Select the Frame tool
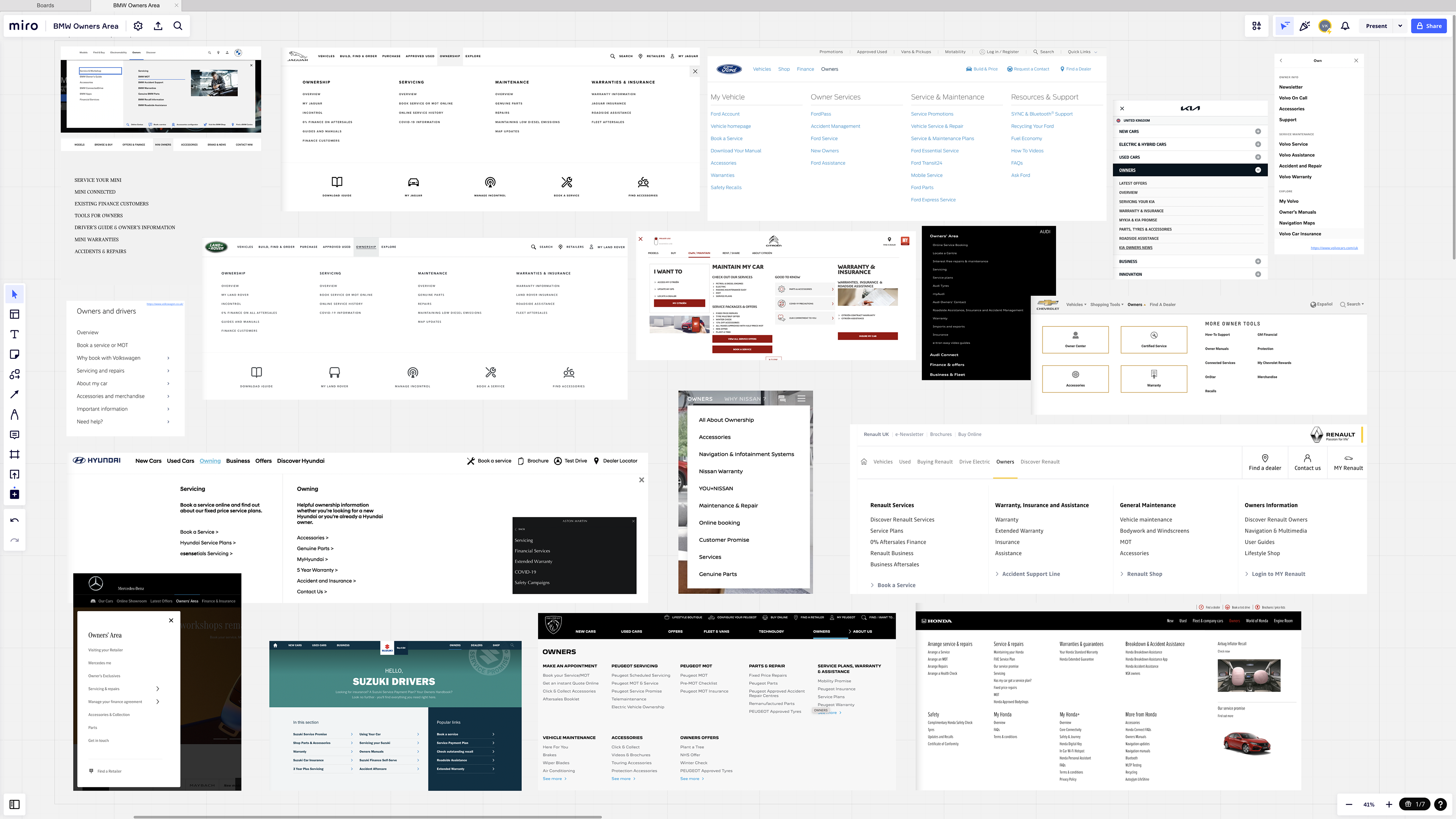 (x=15, y=455)
